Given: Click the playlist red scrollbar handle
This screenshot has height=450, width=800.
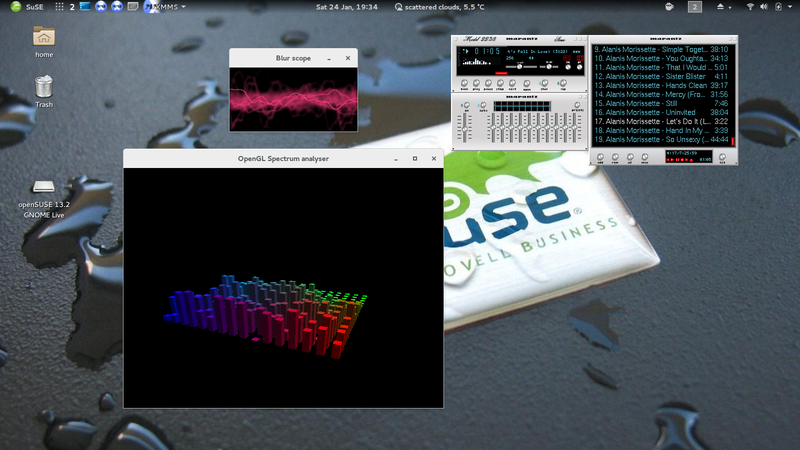Looking at the screenshot, I should 733,141.
